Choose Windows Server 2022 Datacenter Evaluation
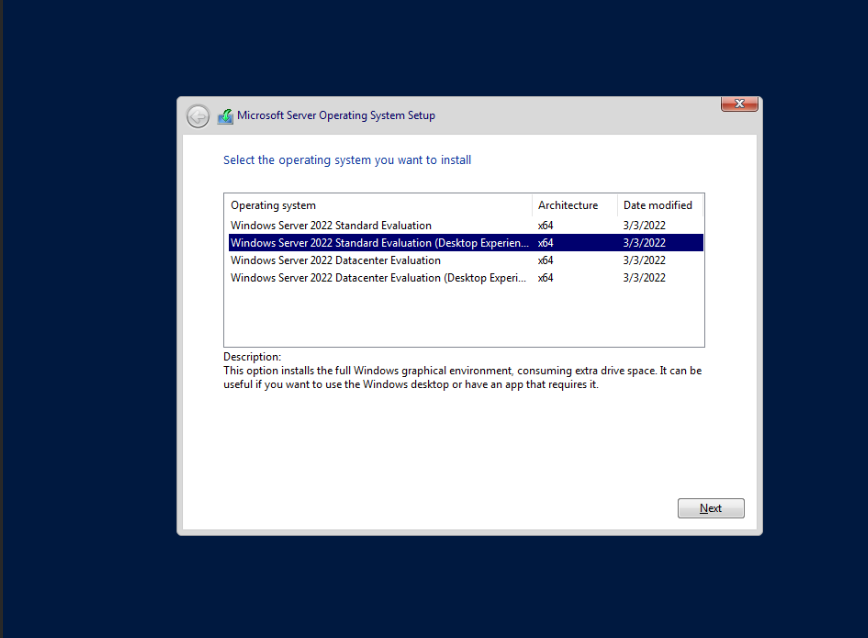This screenshot has width=868, height=638. [335, 260]
